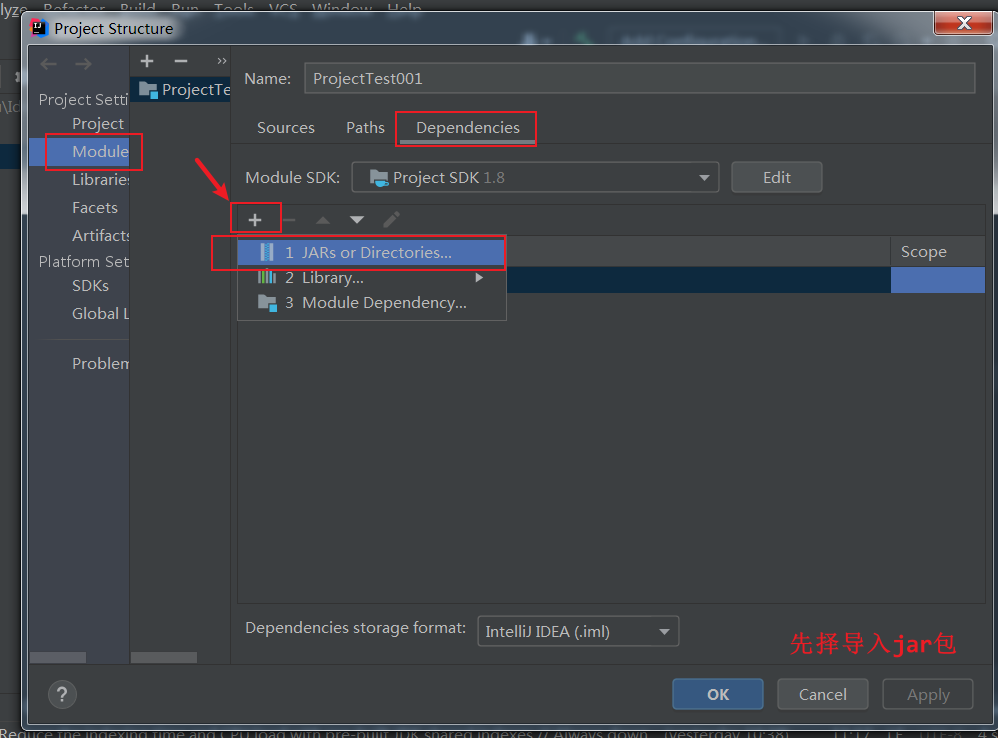Viewport: 998px width, 738px height.
Task: Switch to the Dependencies tab
Action: click(x=468, y=128)
